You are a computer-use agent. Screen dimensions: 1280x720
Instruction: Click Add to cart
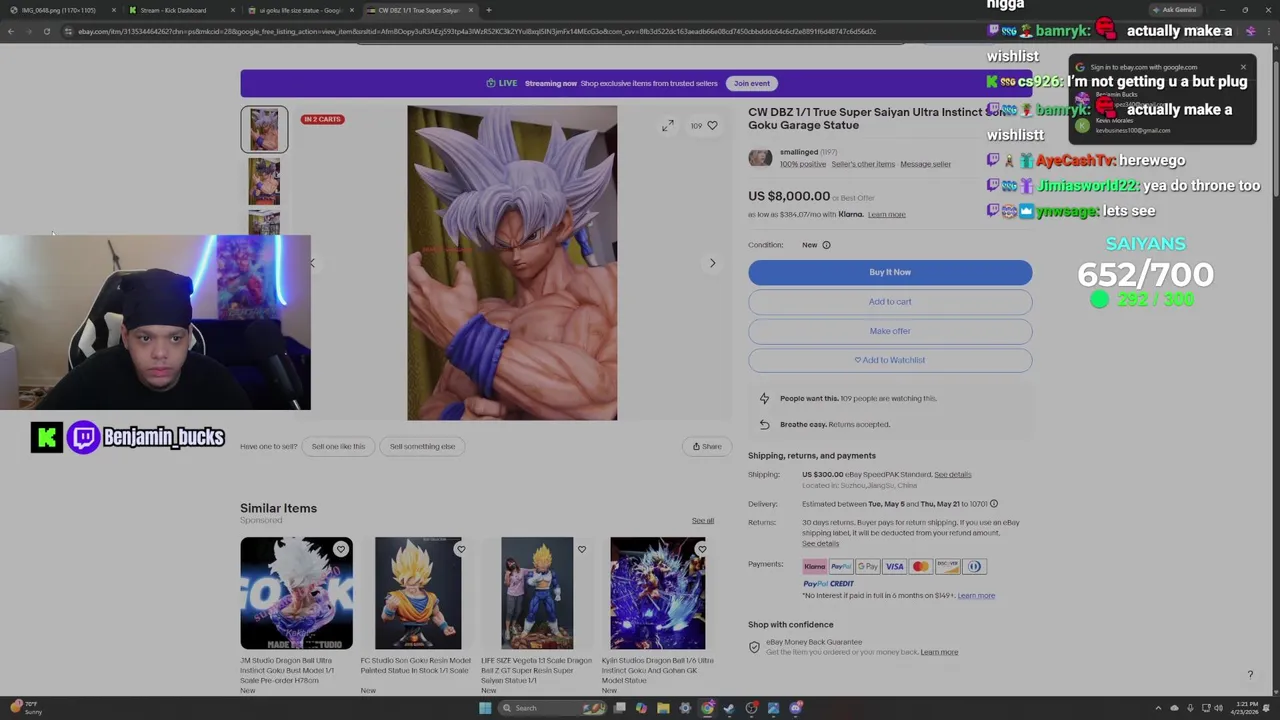click(890, 302)
